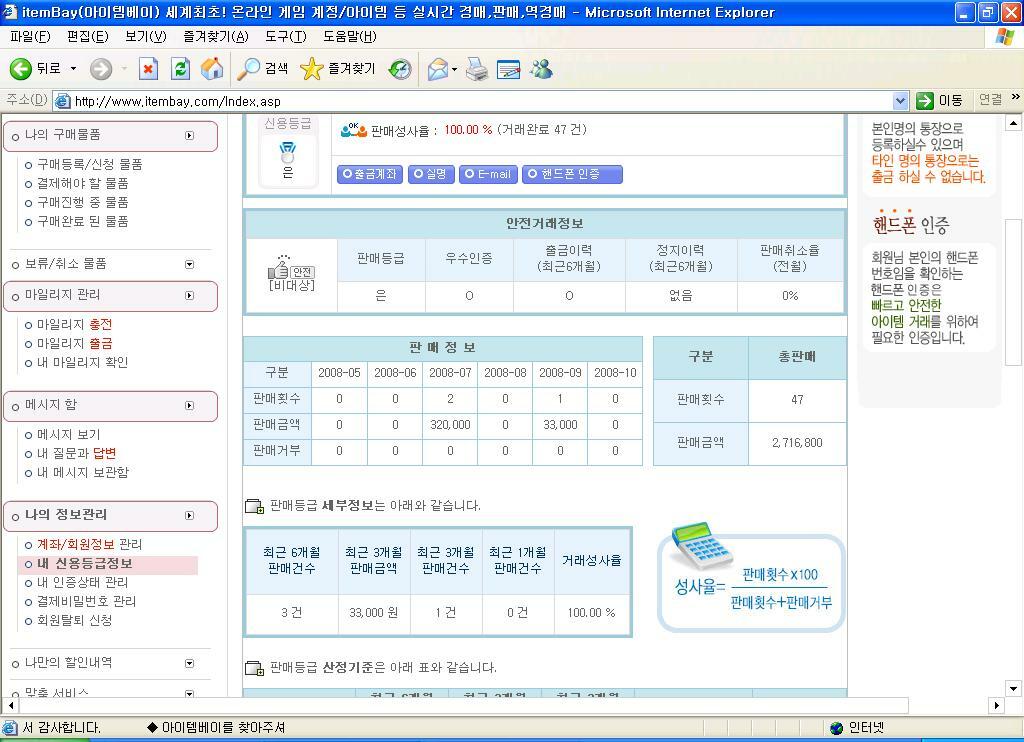Click folder icon beside 판매등급 산정기준

pyautogui.click(x=254, y=668)
